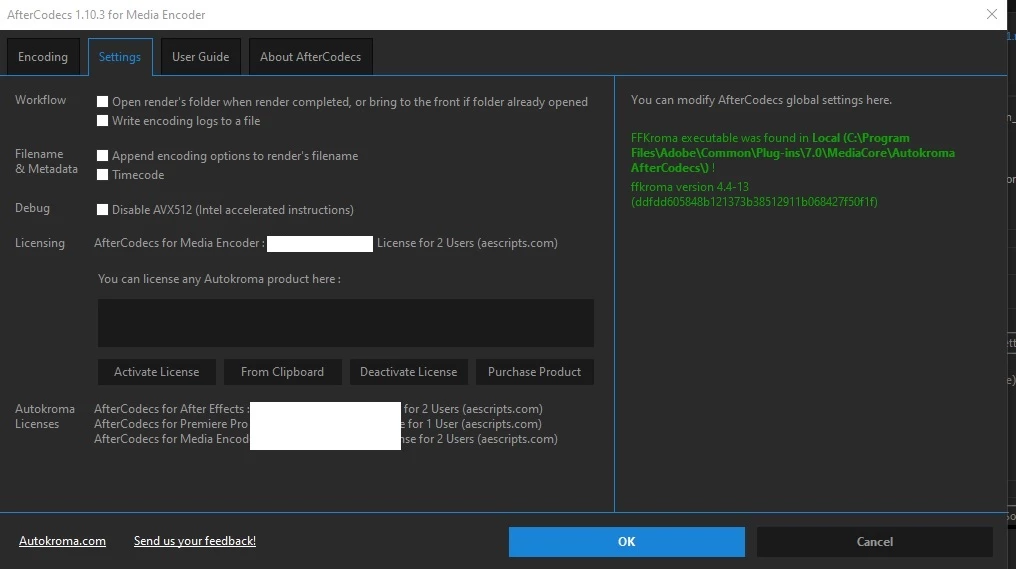The height and width of the screenshot is (569, 1016).
Task: Click the license key text box
Action: tap(345, 323)
